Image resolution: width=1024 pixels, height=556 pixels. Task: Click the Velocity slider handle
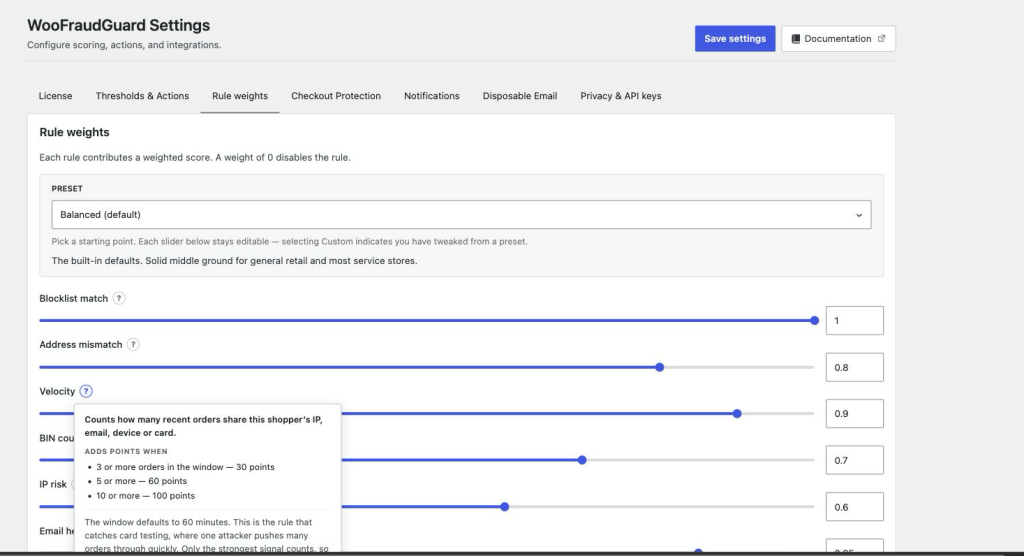pyautogui.click(x=737, y=414)
